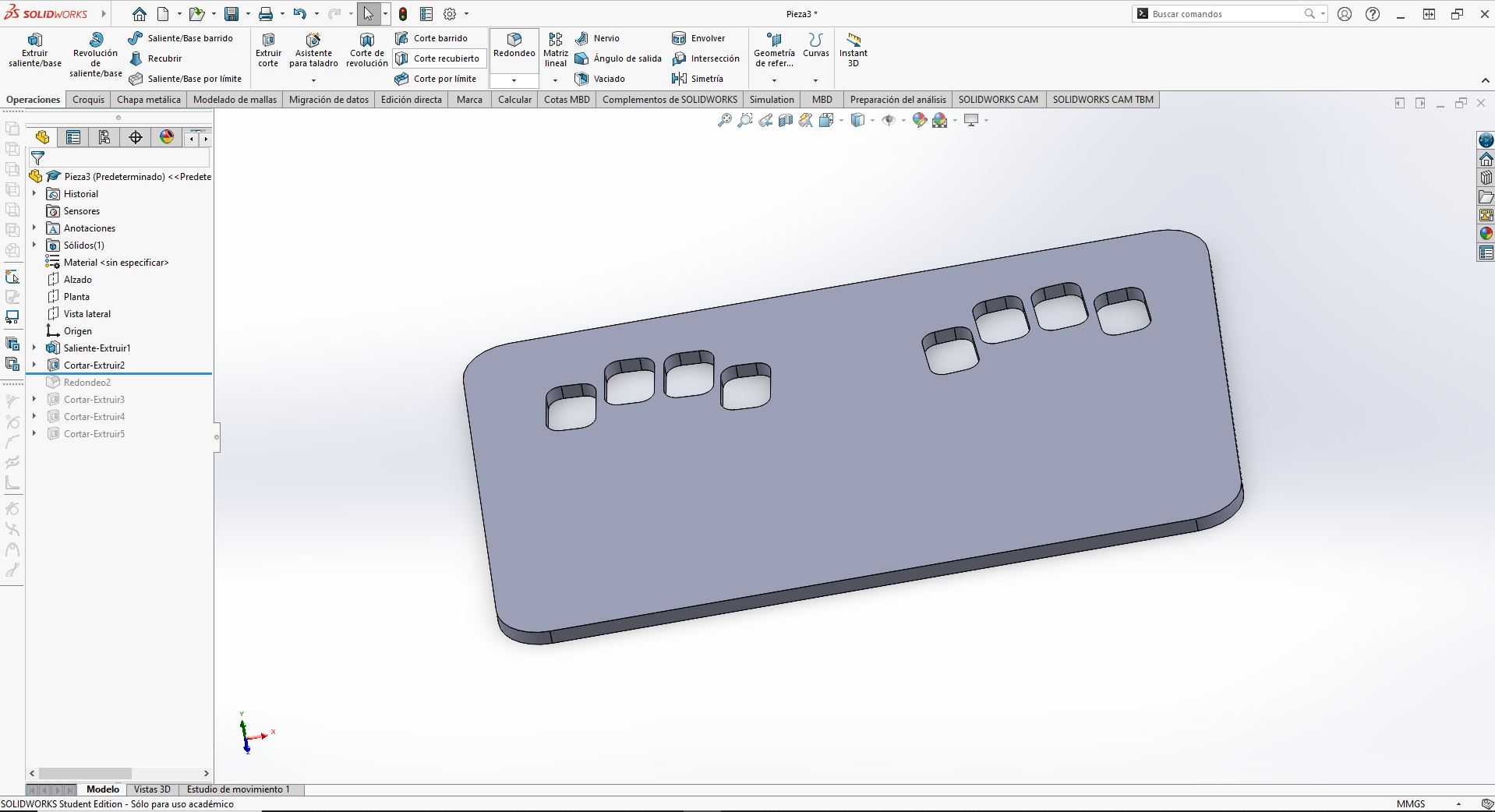
Task: Open the ConfigurationManager panel tab
Action: pos(104,138)
